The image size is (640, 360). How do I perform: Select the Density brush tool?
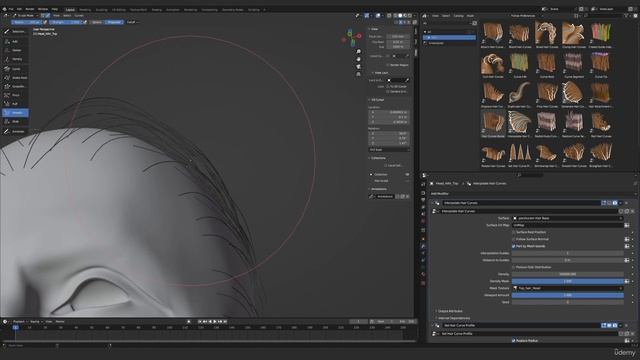(15, 59)
